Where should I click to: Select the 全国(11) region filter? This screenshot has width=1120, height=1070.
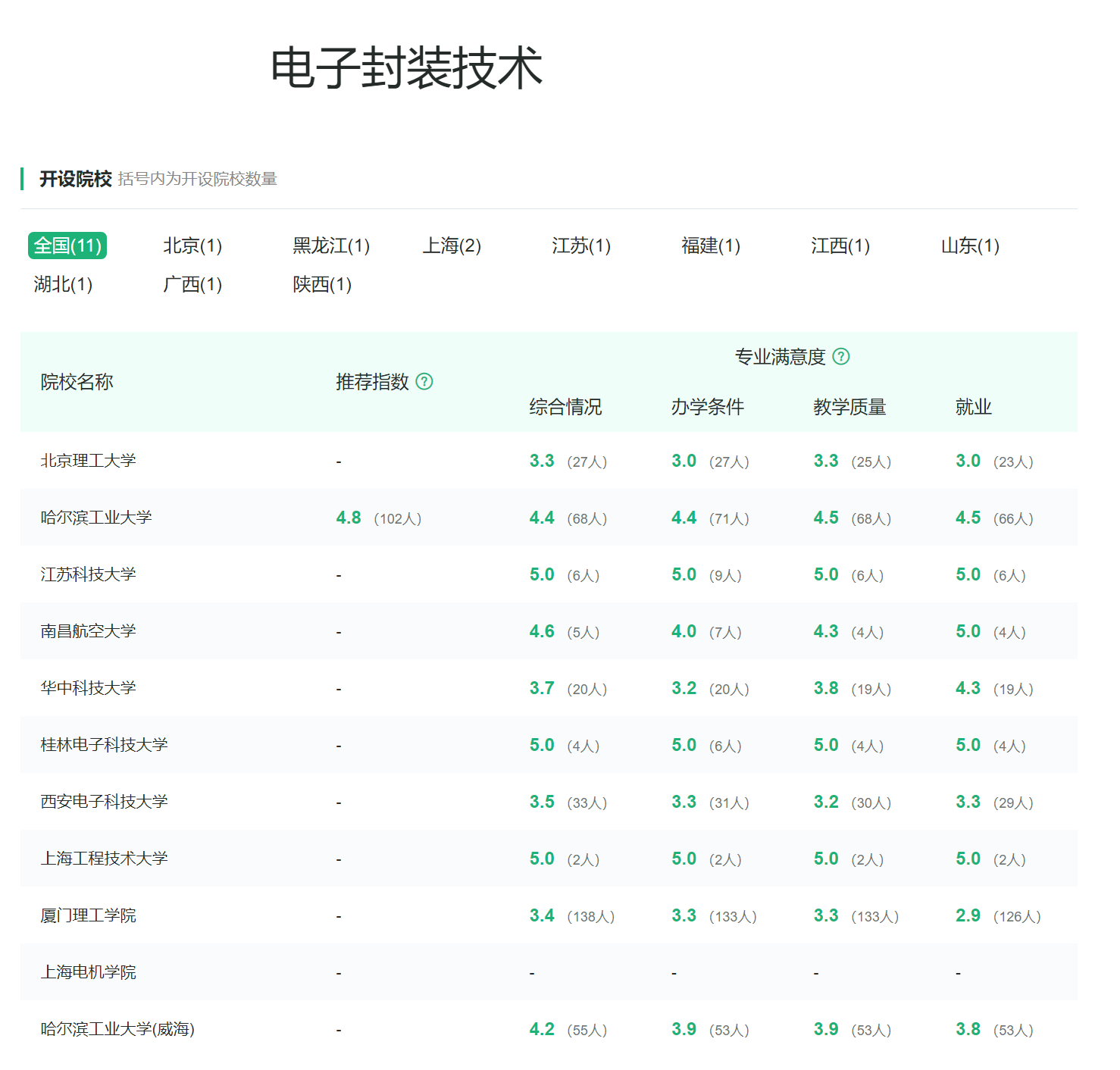69,246
